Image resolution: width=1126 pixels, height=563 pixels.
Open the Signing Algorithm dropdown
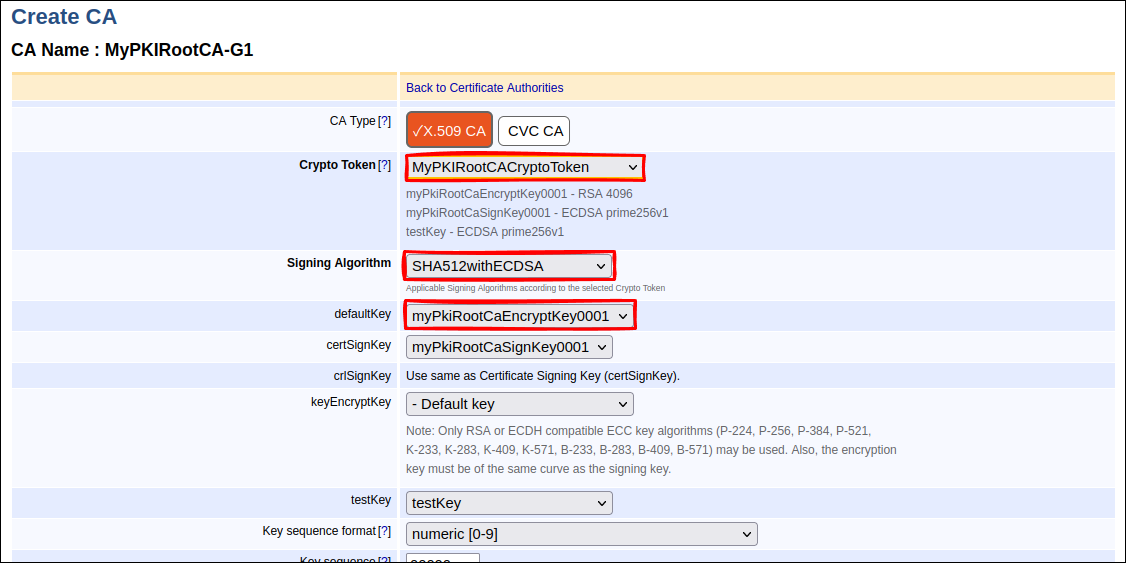pos(509,266)
